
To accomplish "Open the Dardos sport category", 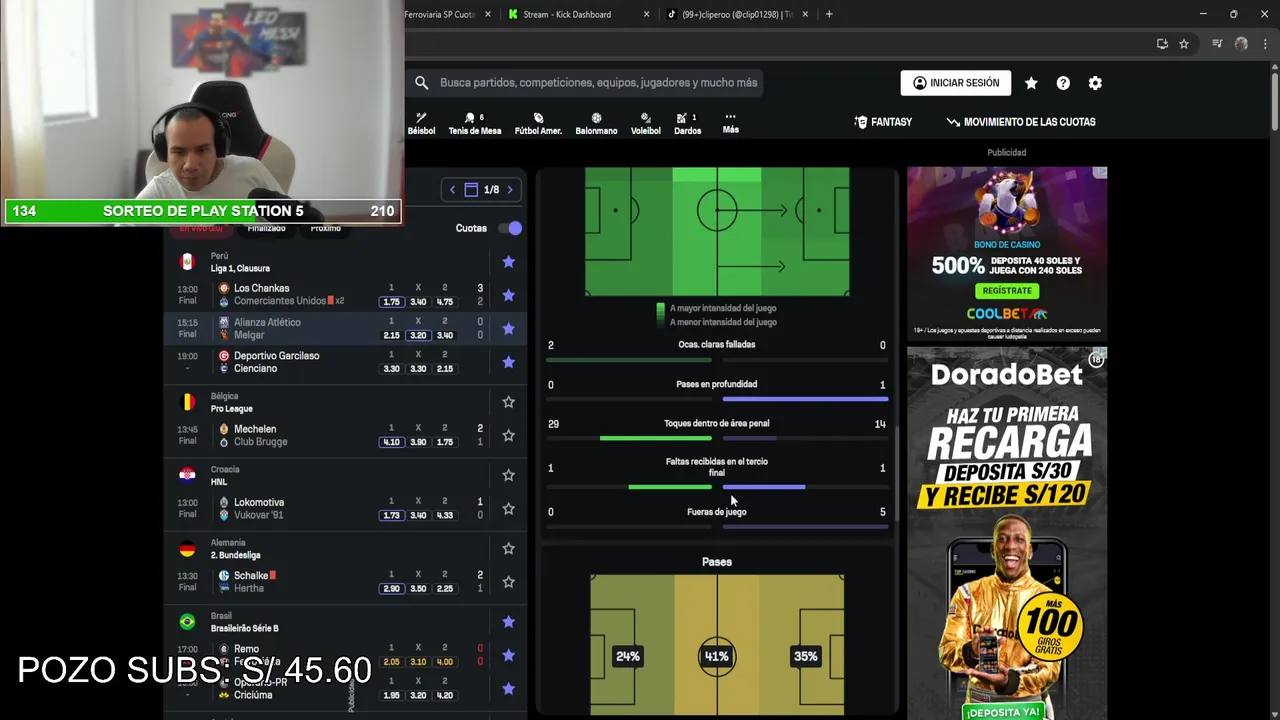I will (x=687, y=123).
